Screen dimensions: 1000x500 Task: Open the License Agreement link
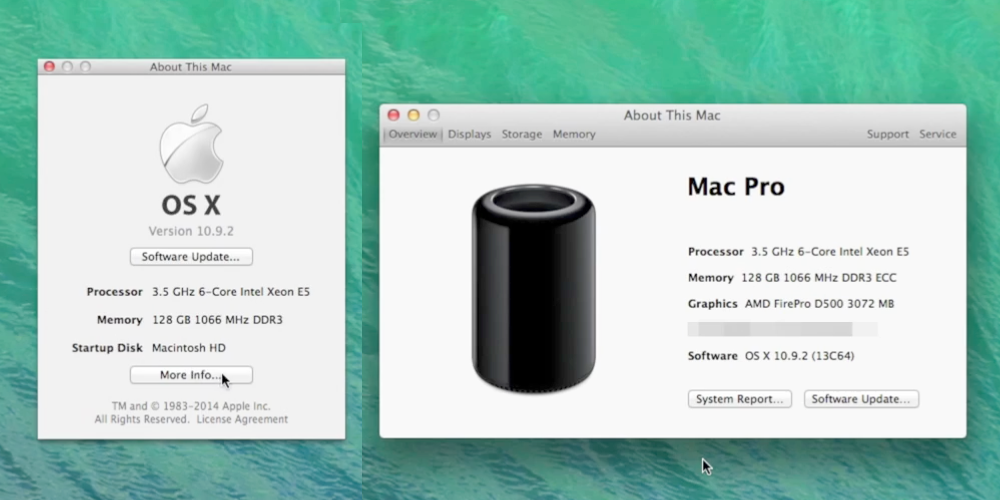click(x=242, y=419)
